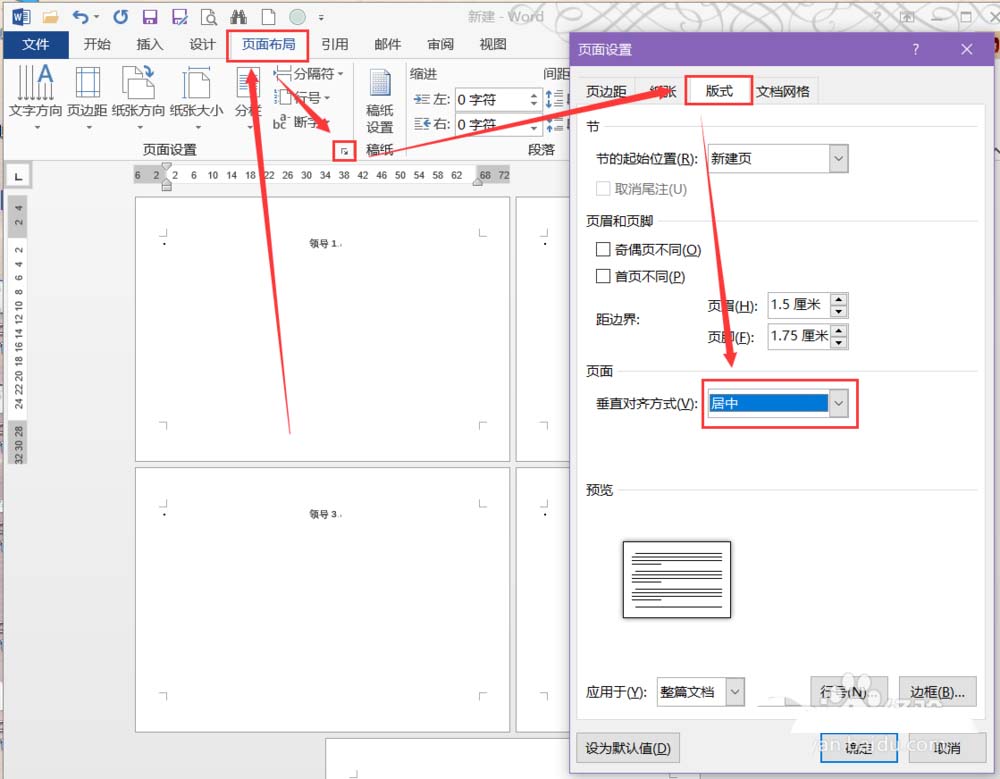This screenshot has height=779, width=1000.
Task: Open the 邮件 ribbon tab
Action: 388,44
